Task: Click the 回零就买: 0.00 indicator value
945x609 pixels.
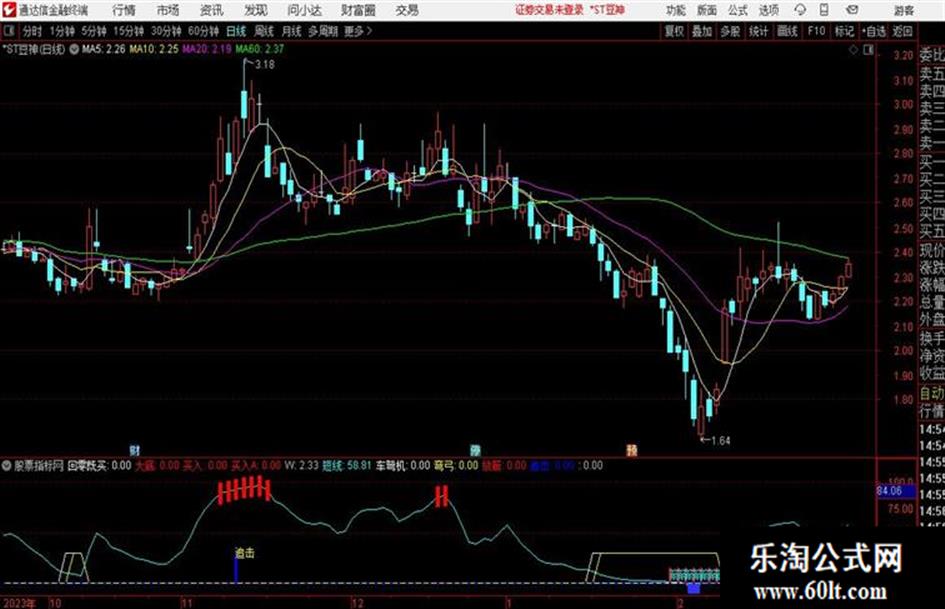Action: tap(99, 466)
